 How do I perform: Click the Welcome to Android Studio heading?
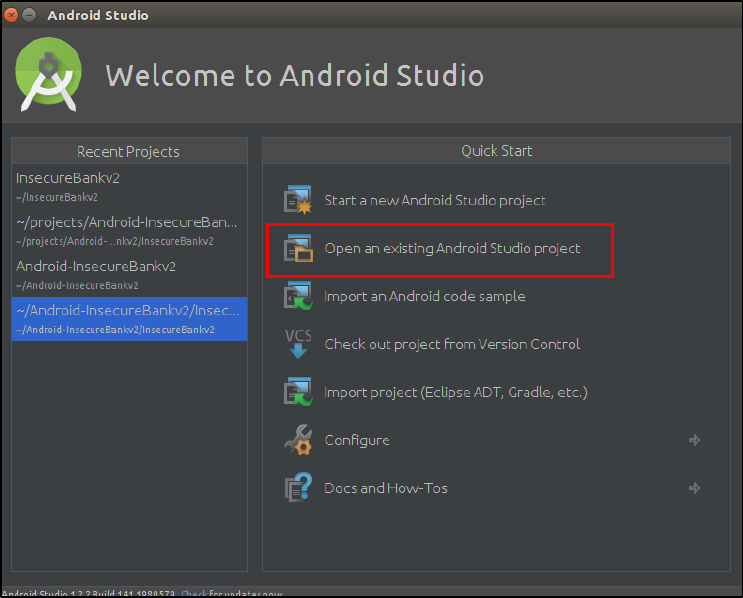(294, 75)
